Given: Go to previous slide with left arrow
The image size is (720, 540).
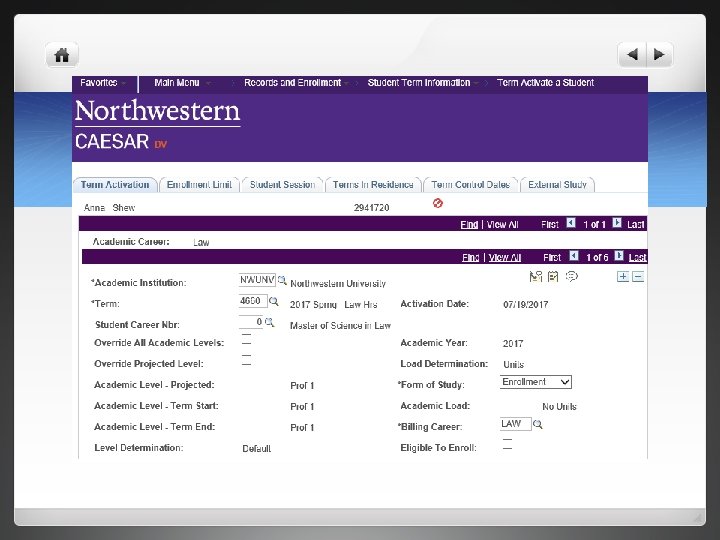Looking at the screenshot, I should pyautogui.click(x=632, y=55).
